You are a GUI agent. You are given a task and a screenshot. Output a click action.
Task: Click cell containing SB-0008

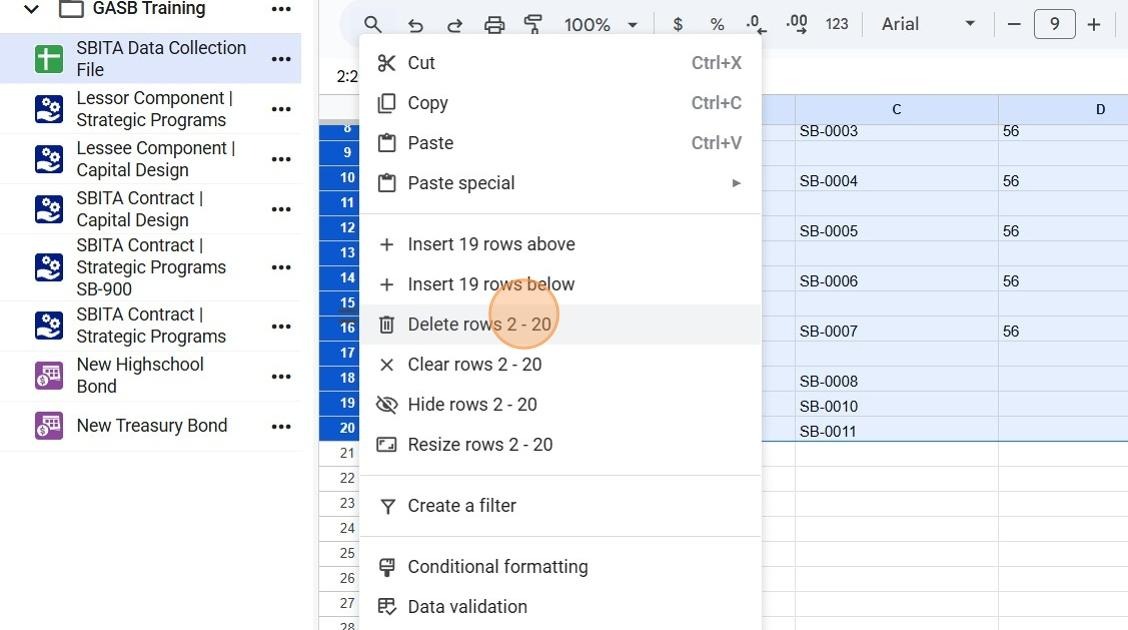point(896,381)
